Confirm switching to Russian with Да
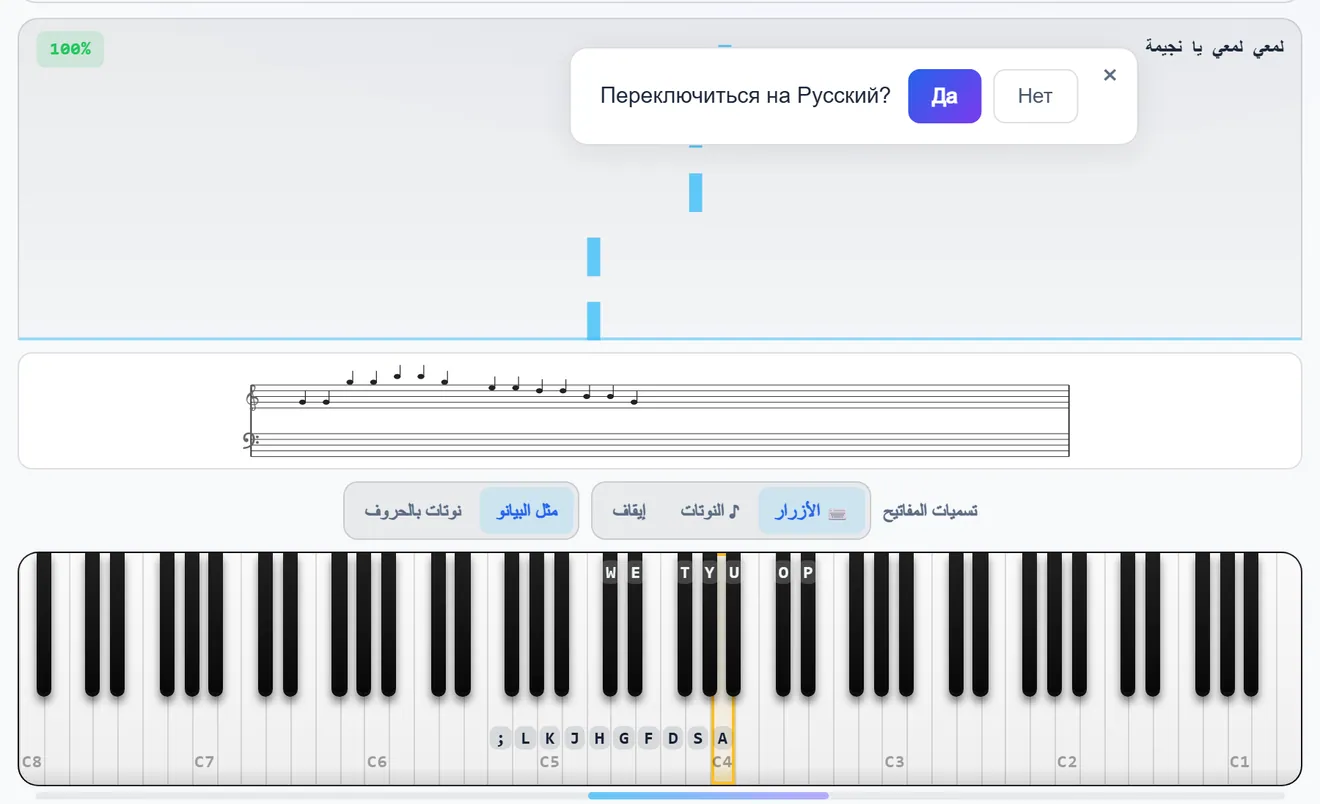The height and width of the screenshot is (804, 1320). click(944, 96)
